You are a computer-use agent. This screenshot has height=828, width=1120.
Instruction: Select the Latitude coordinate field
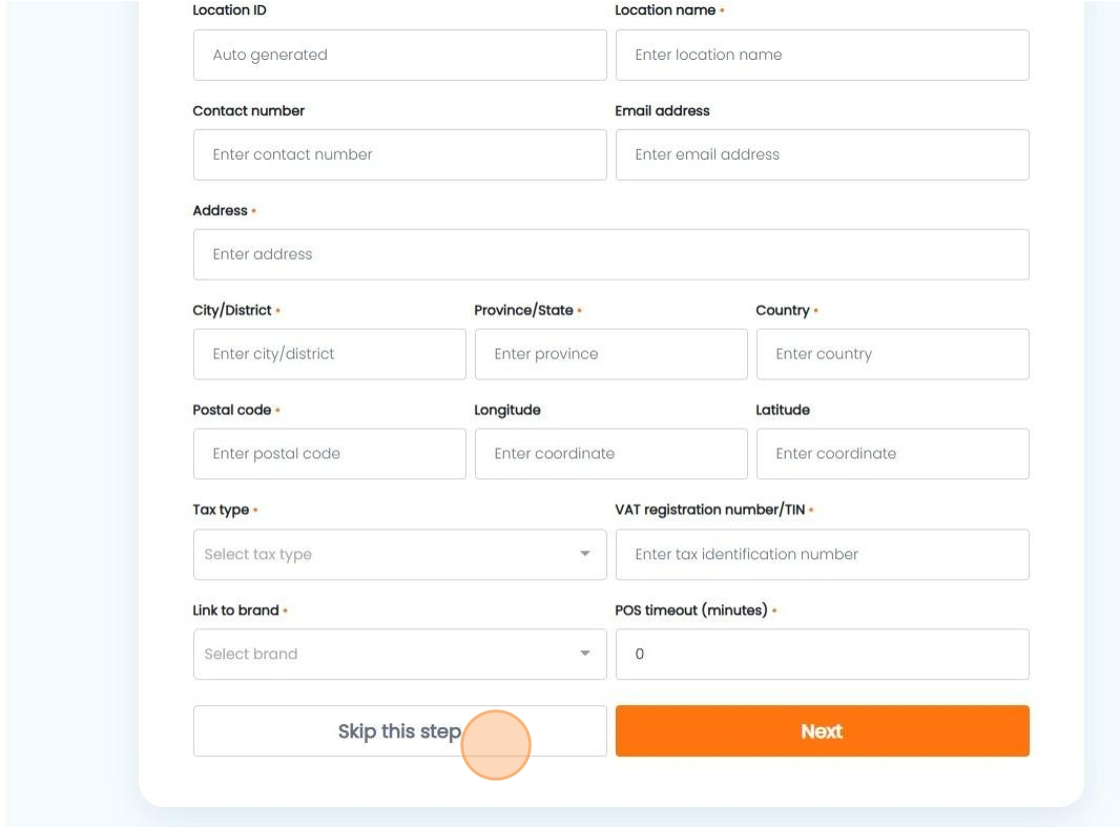pos(893,454)
